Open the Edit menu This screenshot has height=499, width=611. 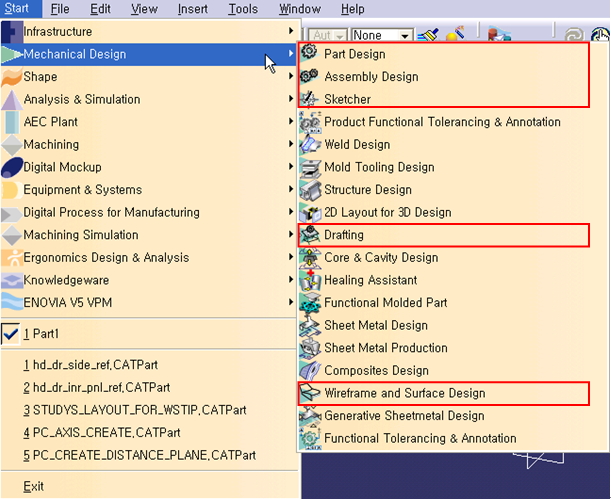pos(100,9)
